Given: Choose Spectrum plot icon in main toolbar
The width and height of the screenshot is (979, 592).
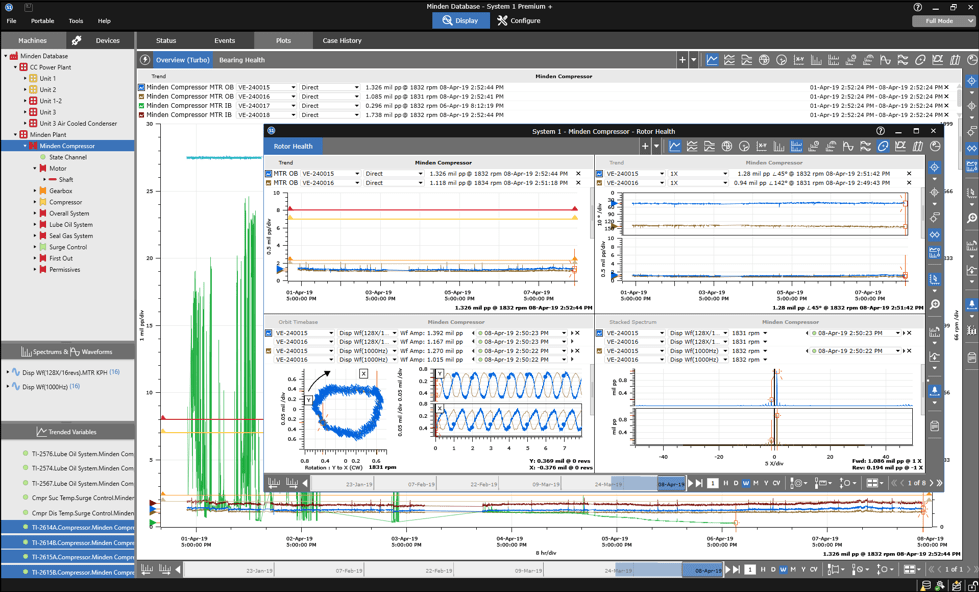Looking at the screenshot, I should [815, 60].
